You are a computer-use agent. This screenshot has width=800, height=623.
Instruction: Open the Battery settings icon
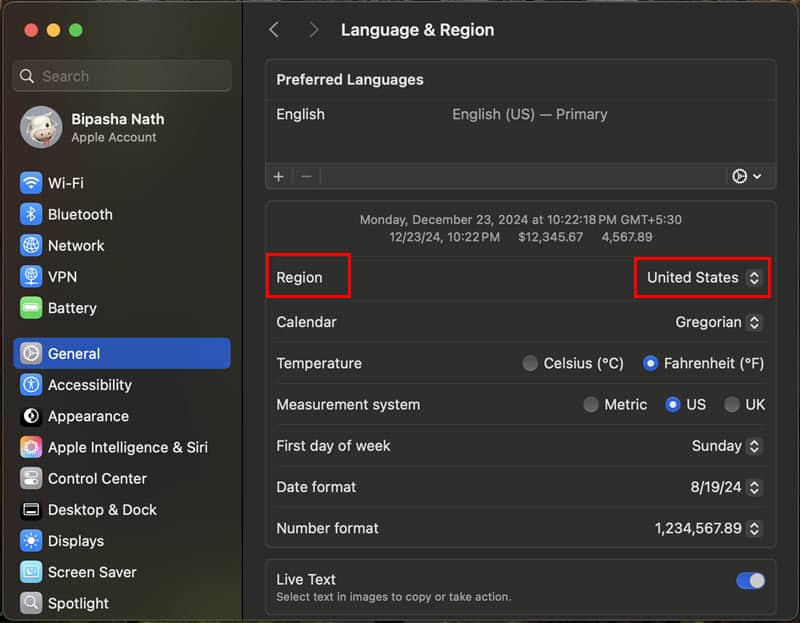click(31, 308)
